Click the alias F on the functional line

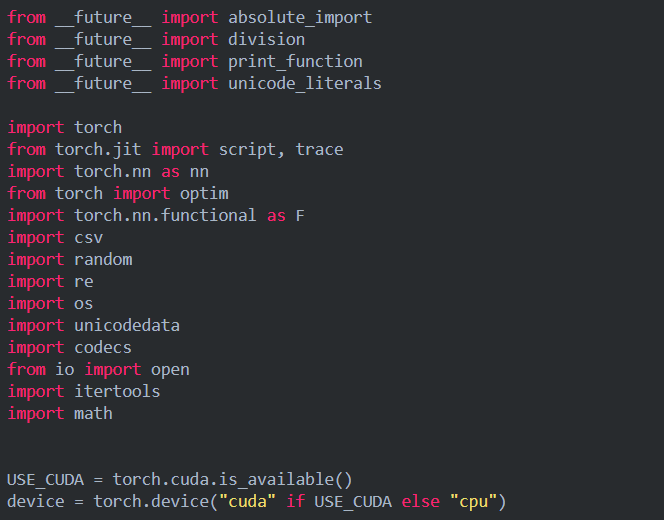pos(300,215)
